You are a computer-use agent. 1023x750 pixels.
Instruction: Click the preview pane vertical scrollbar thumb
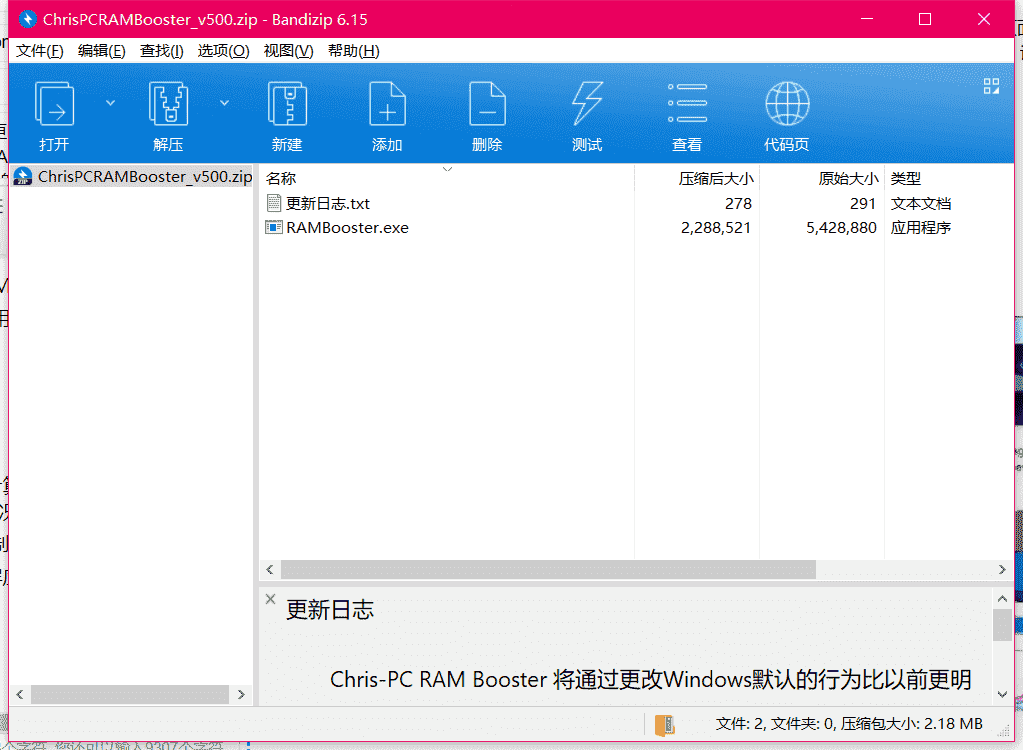coord(1002,625)
